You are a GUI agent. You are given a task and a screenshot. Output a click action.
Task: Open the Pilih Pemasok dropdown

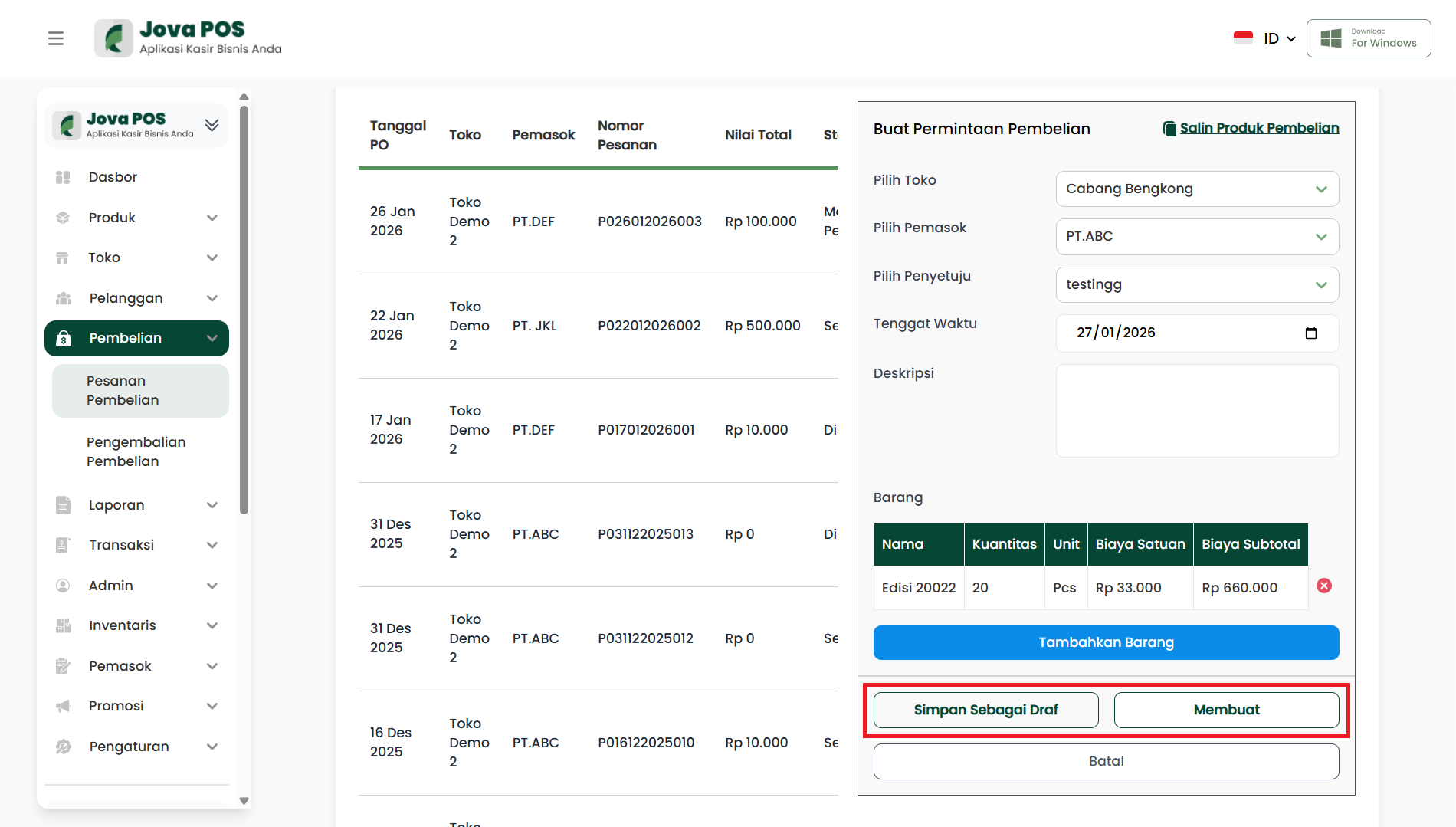(1196, 237)
